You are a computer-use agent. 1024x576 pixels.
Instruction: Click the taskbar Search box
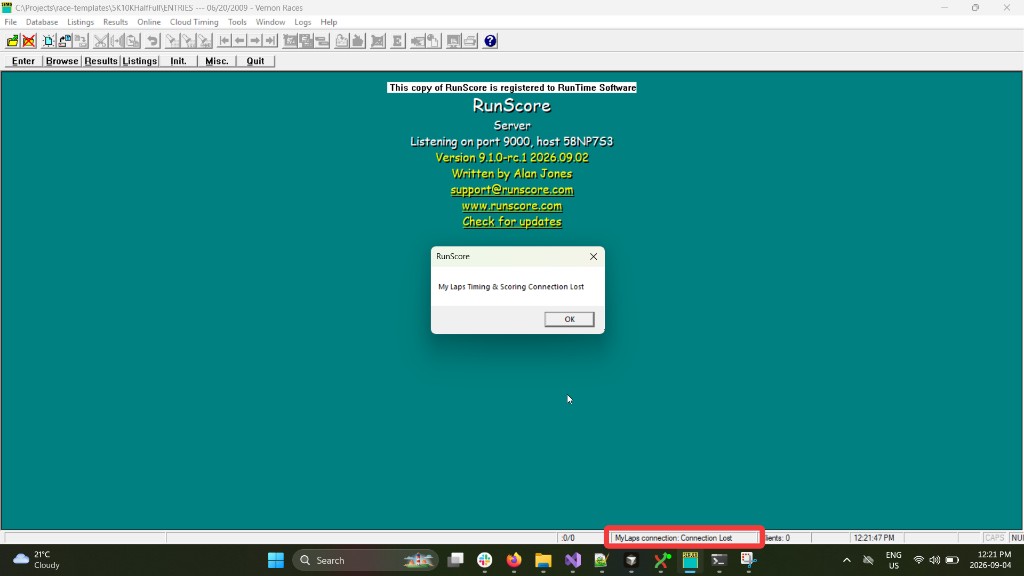365,560
